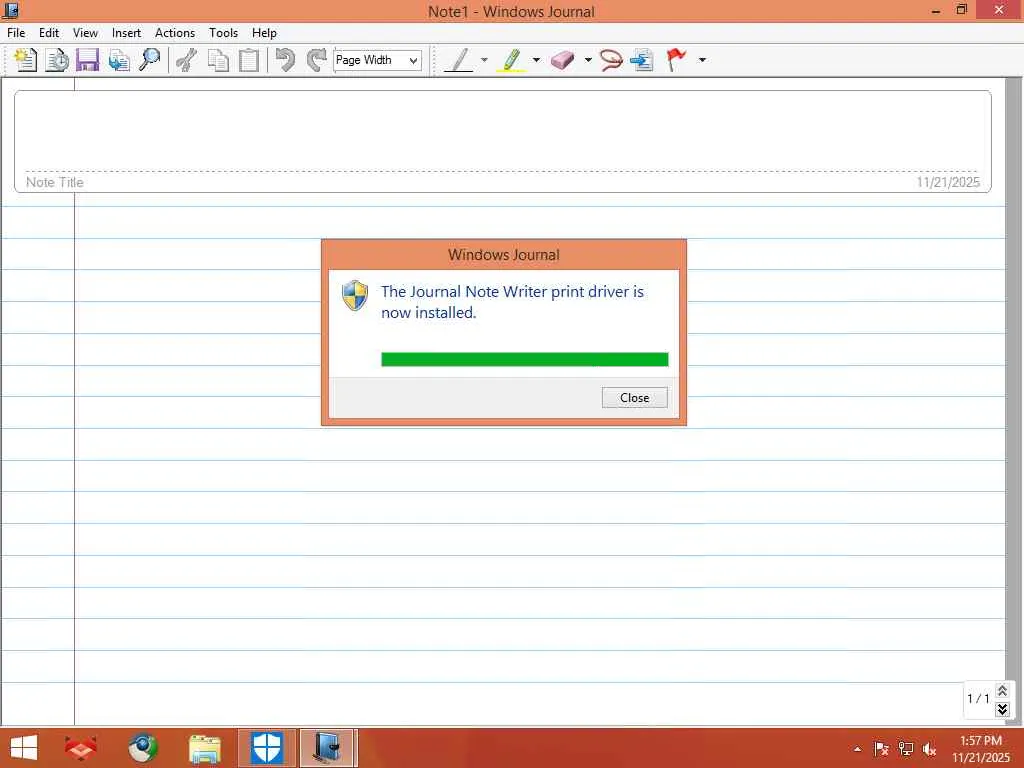The height and width of the screenshot is (768, 1024).
Task: Open the blue shield taskbar app
Action: (267, 748)
